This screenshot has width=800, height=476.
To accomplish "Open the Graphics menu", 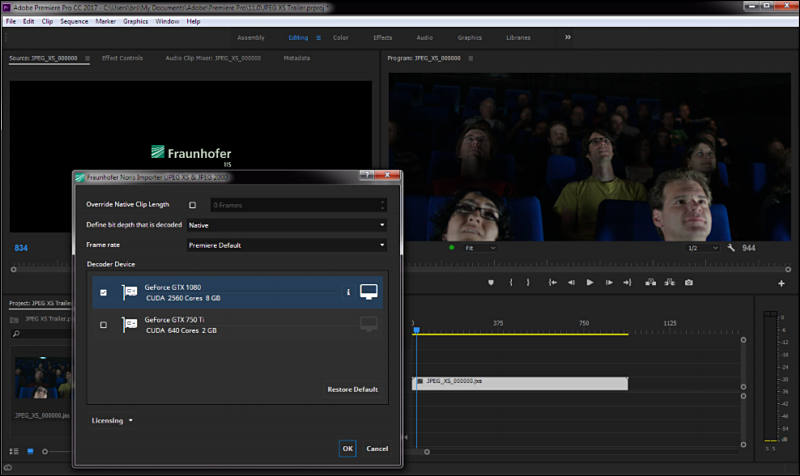I will pos(135,21).
